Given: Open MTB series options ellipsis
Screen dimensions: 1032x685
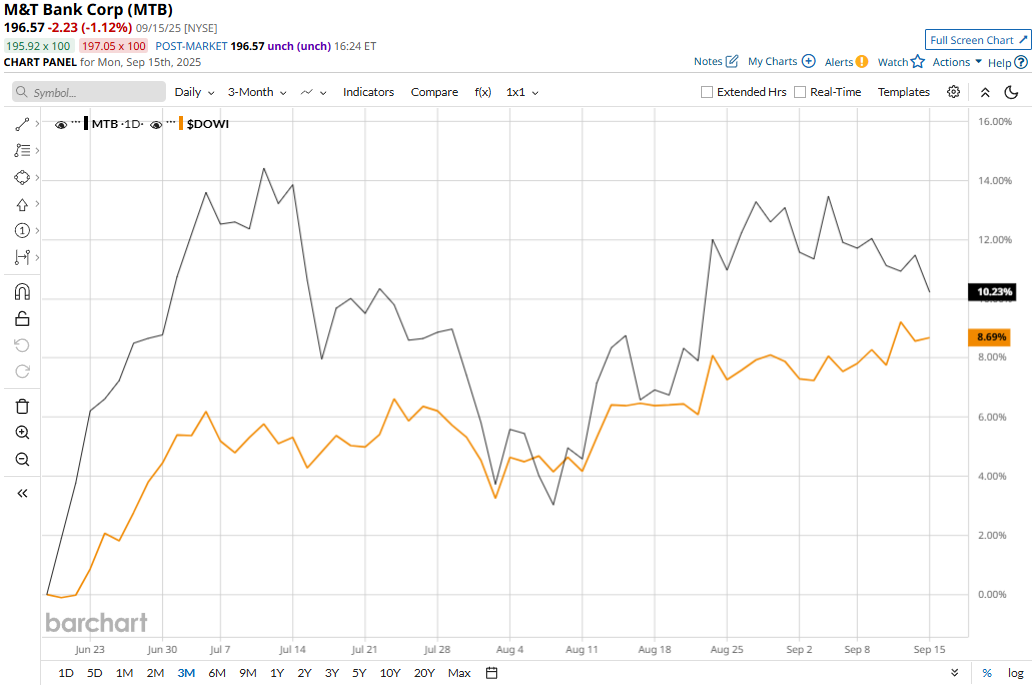Looking at the screenshot, I should [x=76, y=122].
